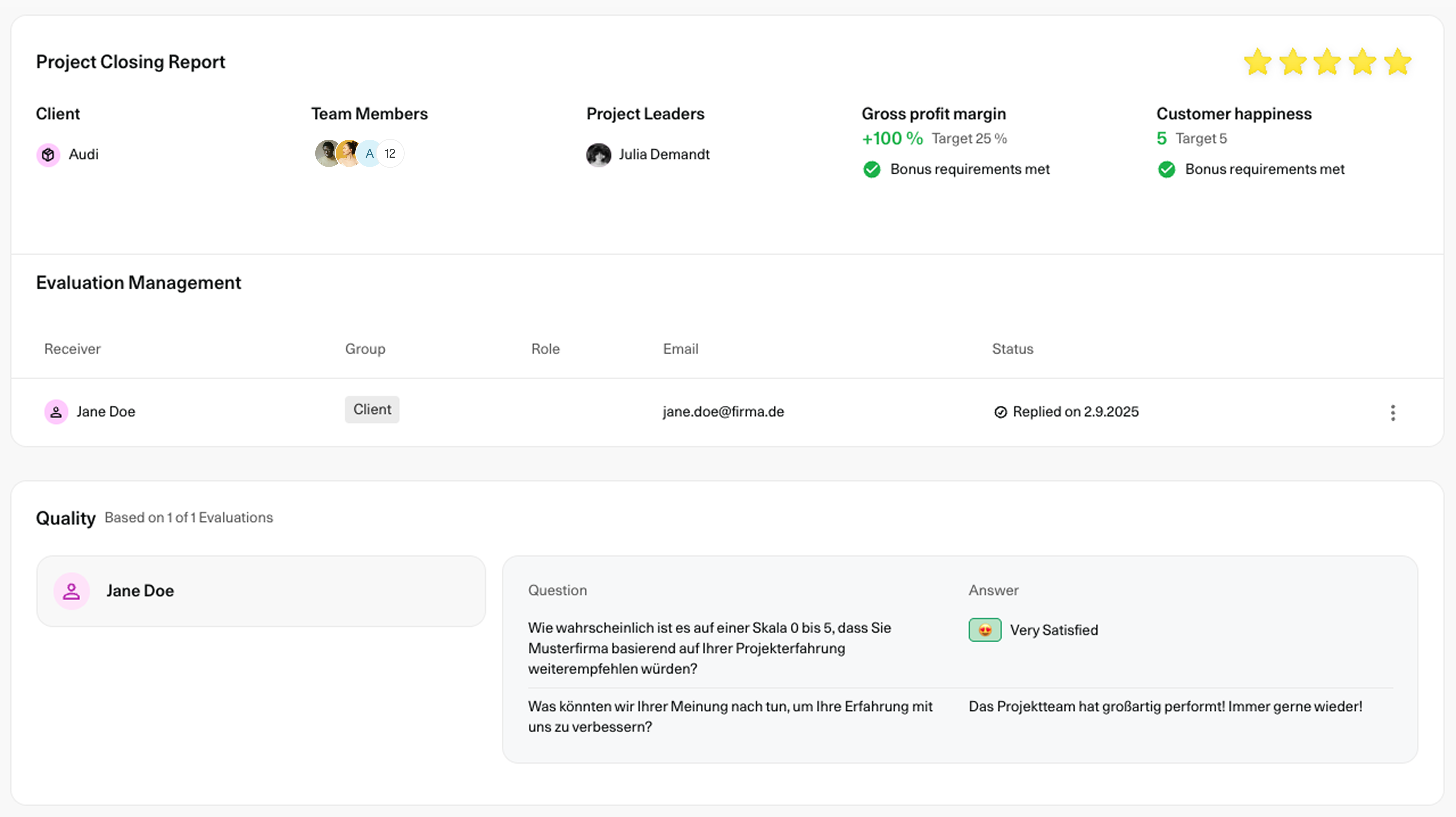1456x817 pixels.
Task: Open the Audi client name
Action: click(84, 154)
